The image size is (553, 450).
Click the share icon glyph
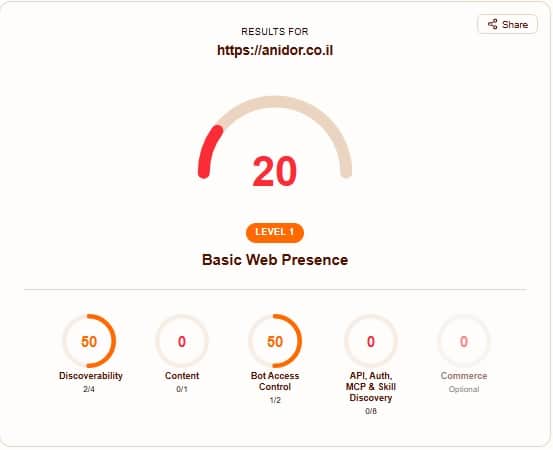[x=493, y=24]
